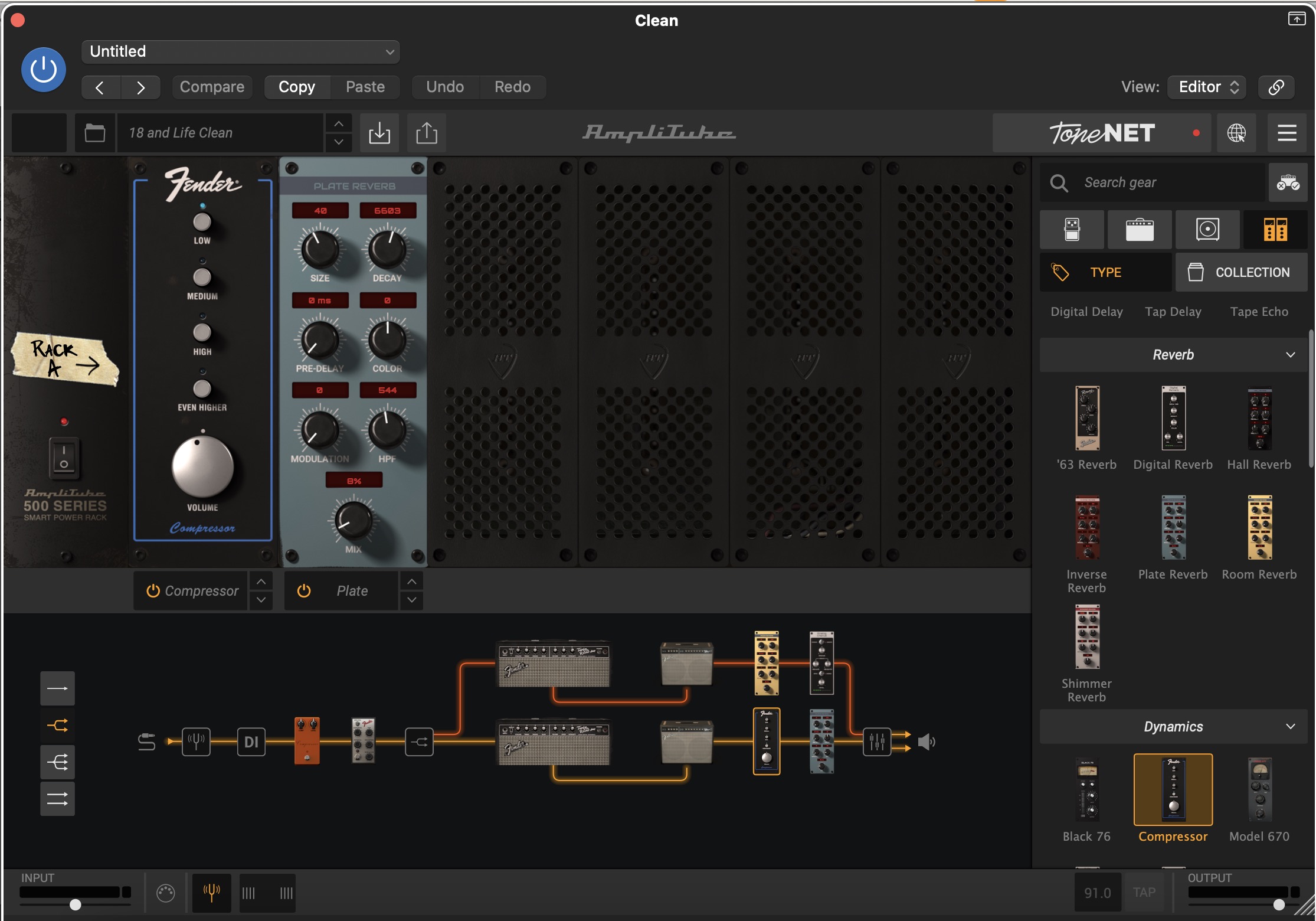This screenshot has width=1316, height=921.
Task: Click the Compressor VOLUME knob
Action: (202, 466)
